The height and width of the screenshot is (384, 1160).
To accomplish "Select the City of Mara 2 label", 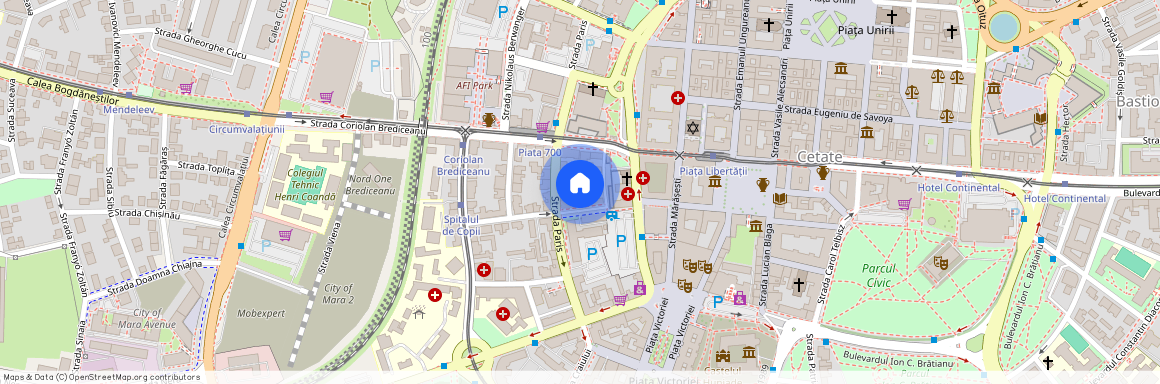I will pyautogui.click(x=338, y=294).
